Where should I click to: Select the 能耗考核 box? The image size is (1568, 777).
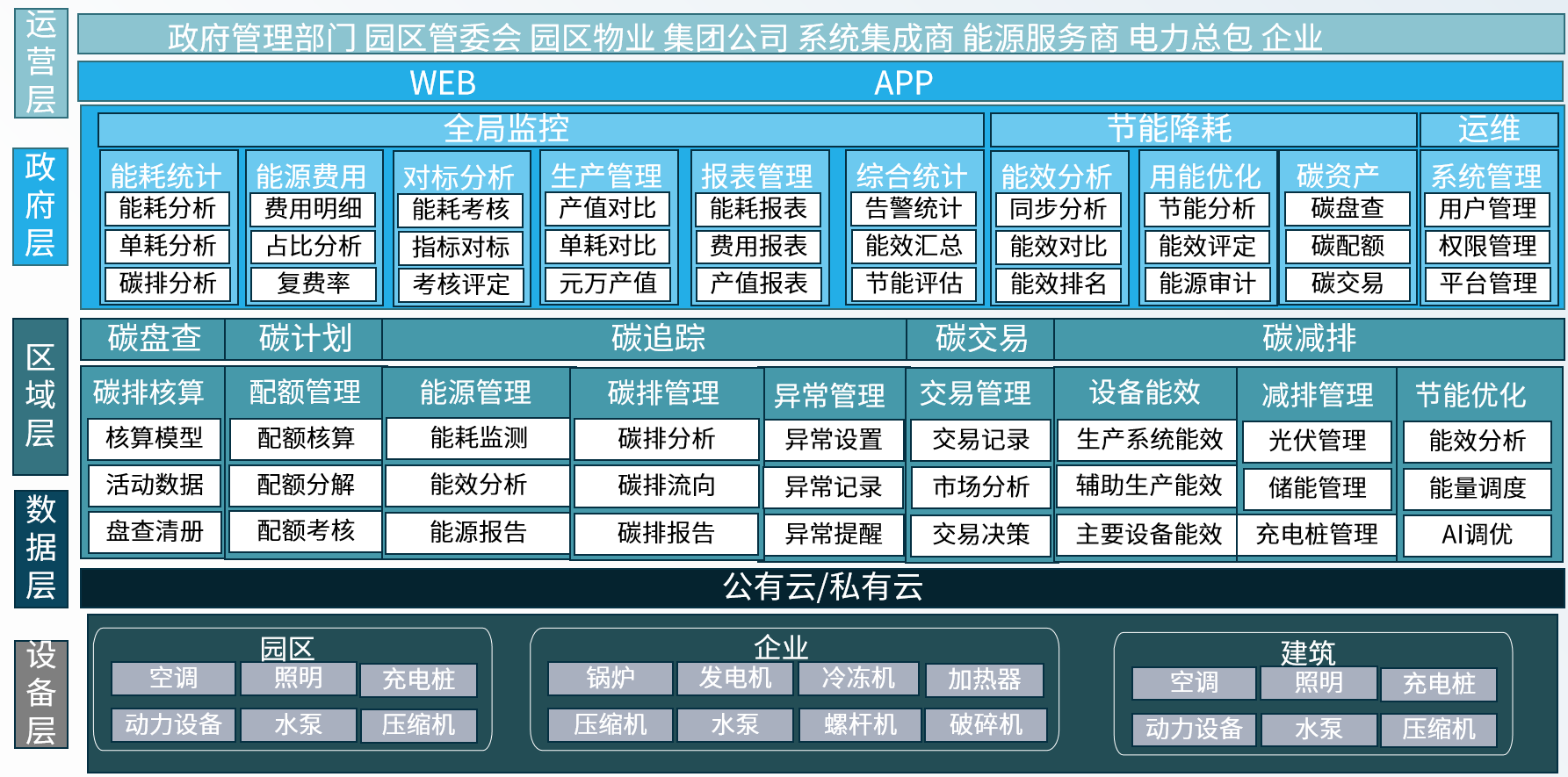pyautogui.click(x=460, y=210)
